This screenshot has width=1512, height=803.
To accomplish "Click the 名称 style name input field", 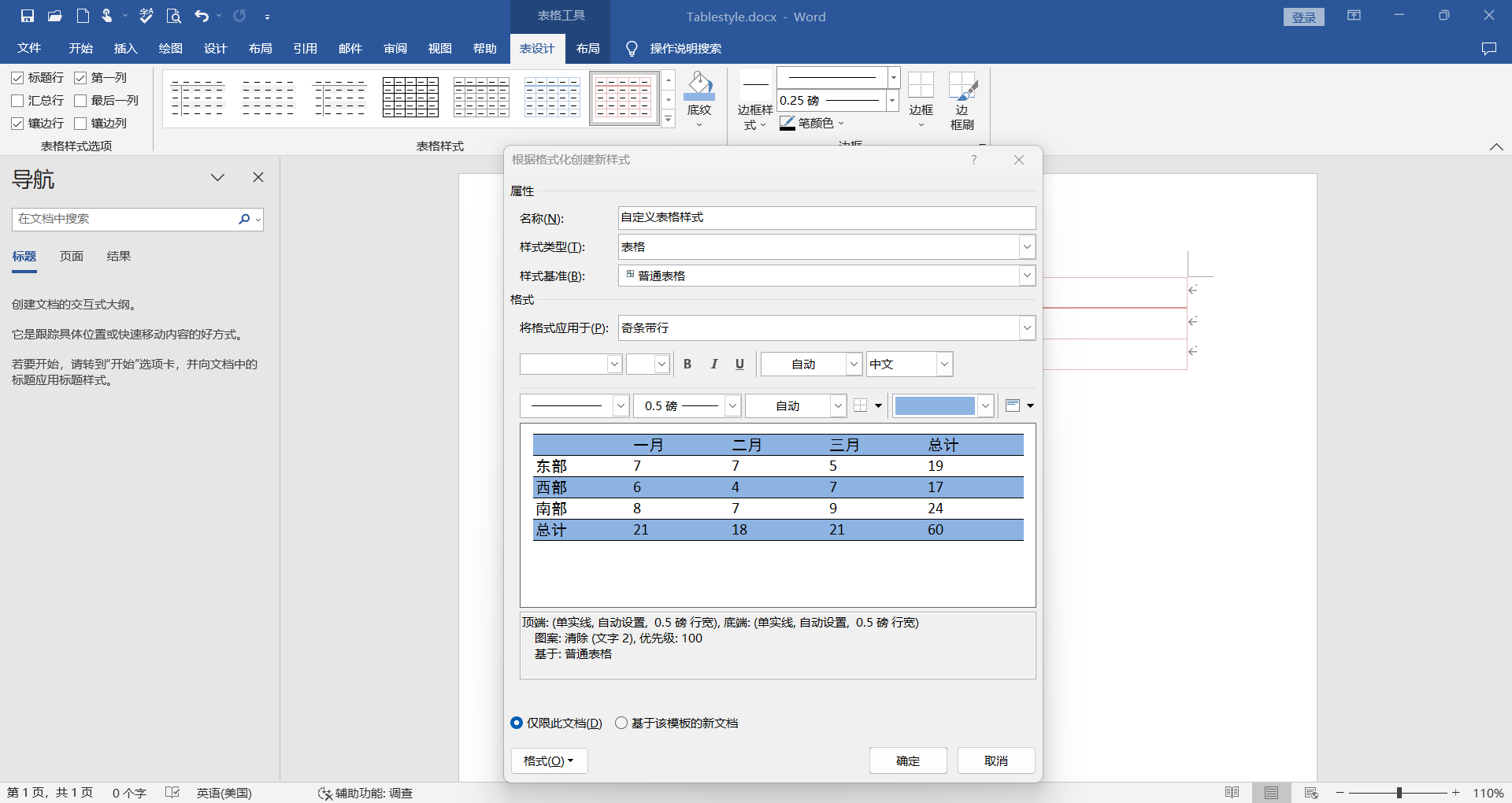I will point(825,217).
